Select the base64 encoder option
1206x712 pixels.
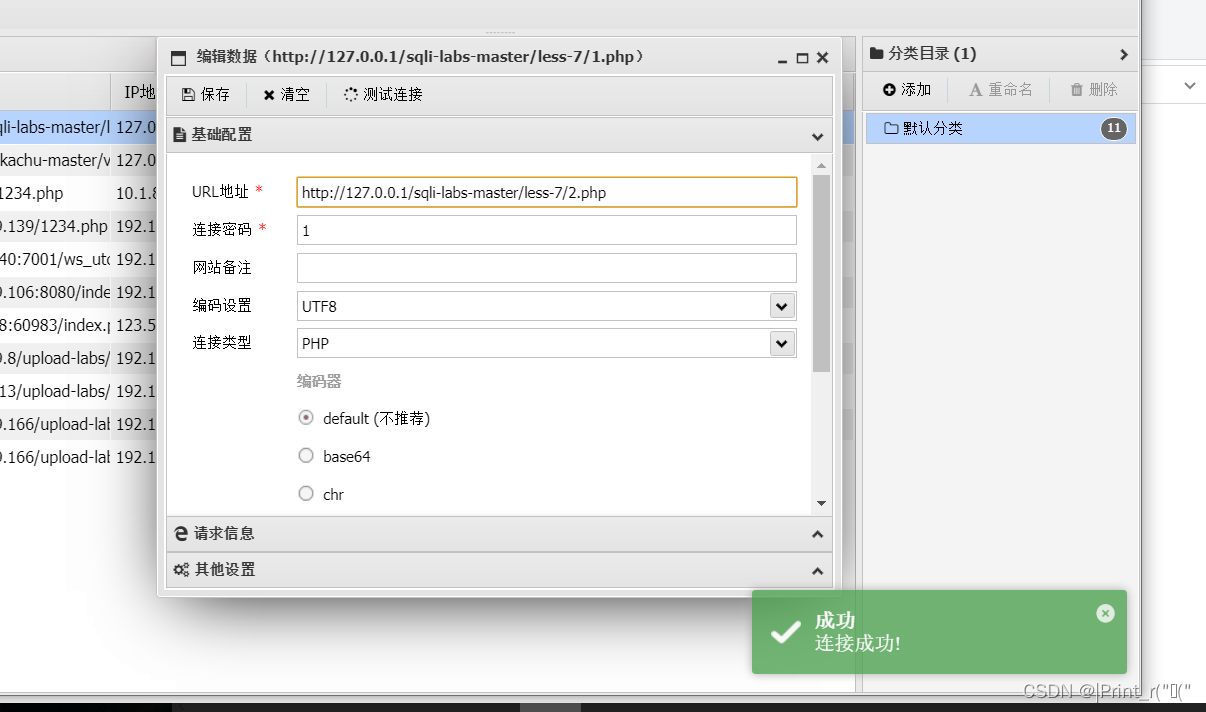click(306, 456)
